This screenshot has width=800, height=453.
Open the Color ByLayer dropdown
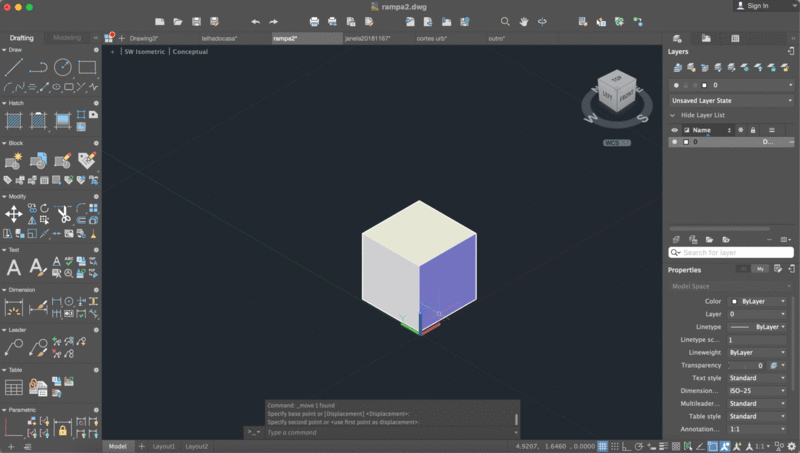pyautogui.click(x=757, y=301)
